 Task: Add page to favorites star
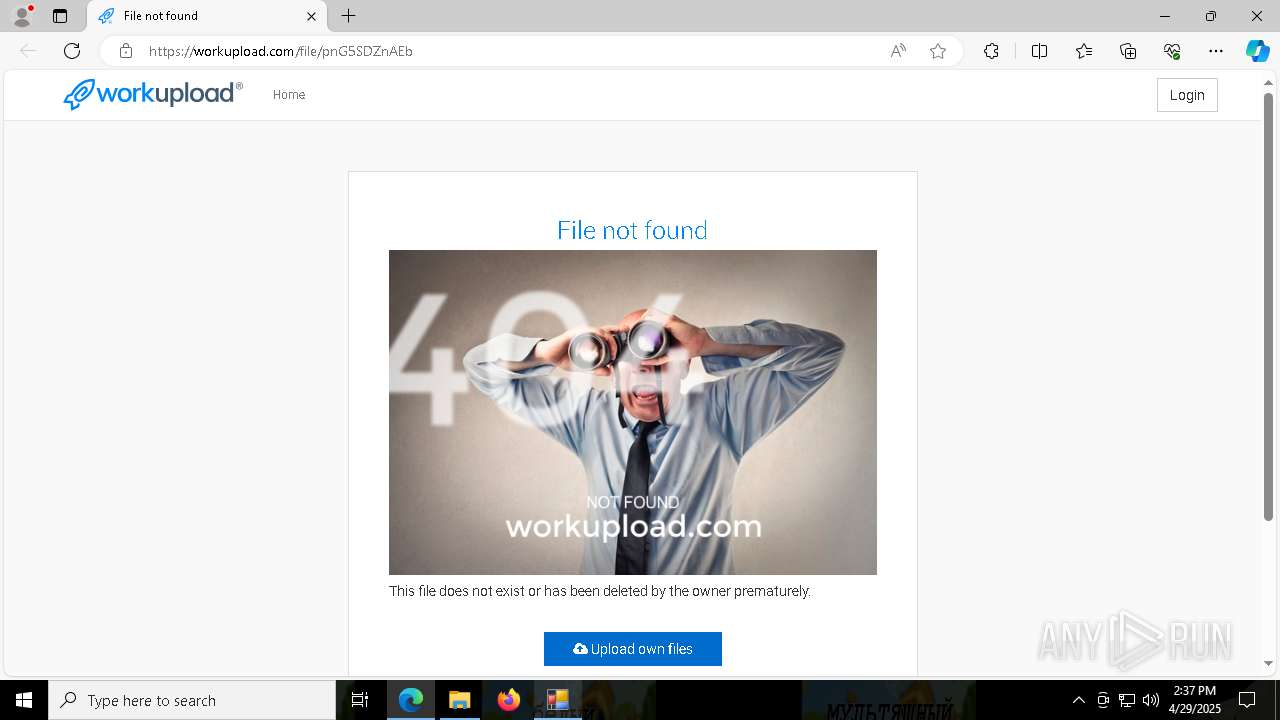coord(938,51)
